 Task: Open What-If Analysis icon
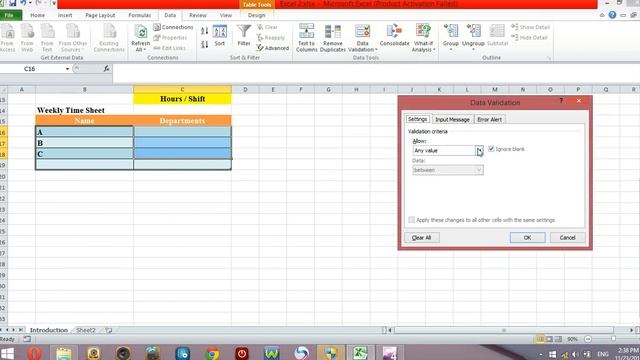coord(423,31)
